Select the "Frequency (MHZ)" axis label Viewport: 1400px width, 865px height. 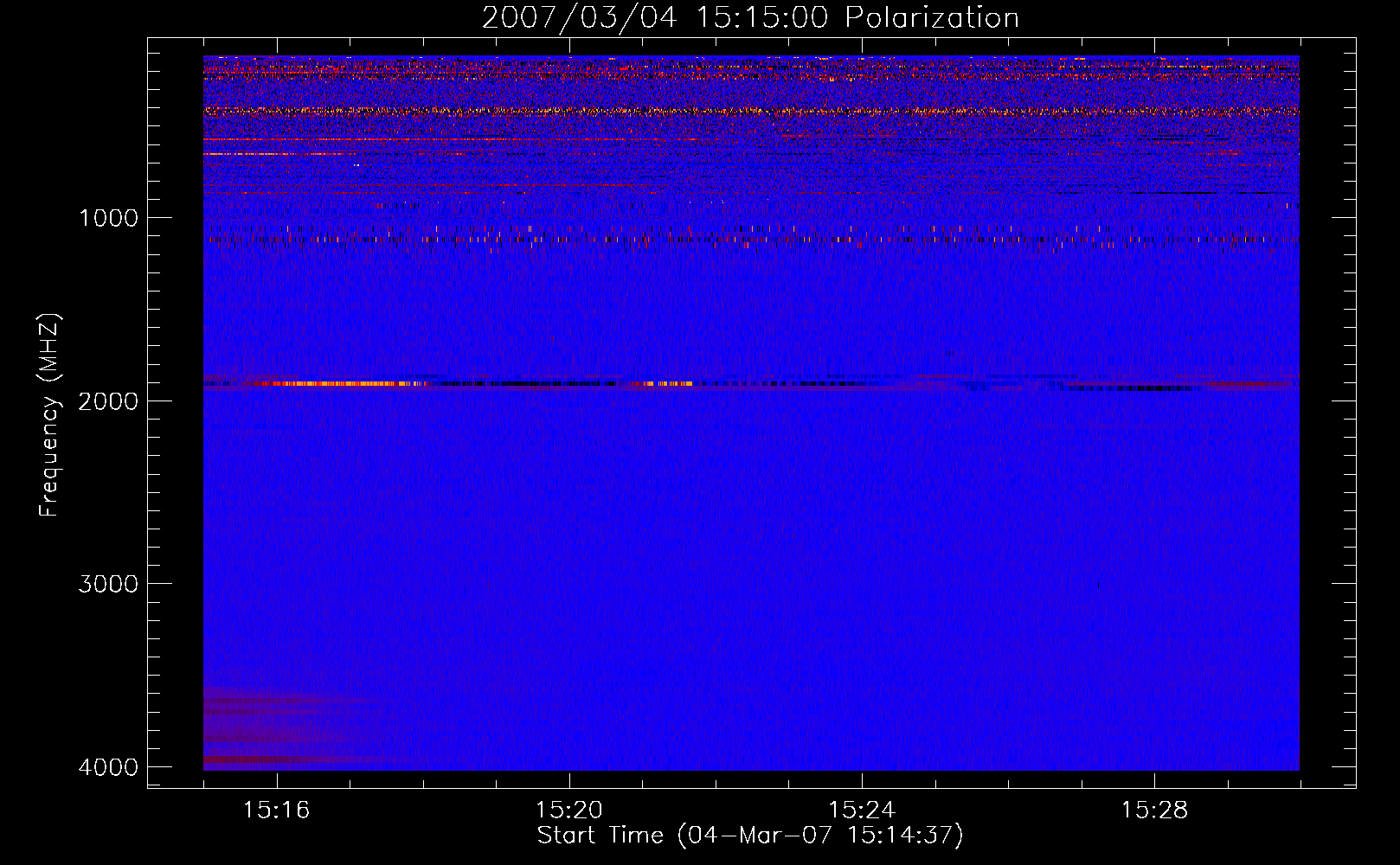click(49, 415)
